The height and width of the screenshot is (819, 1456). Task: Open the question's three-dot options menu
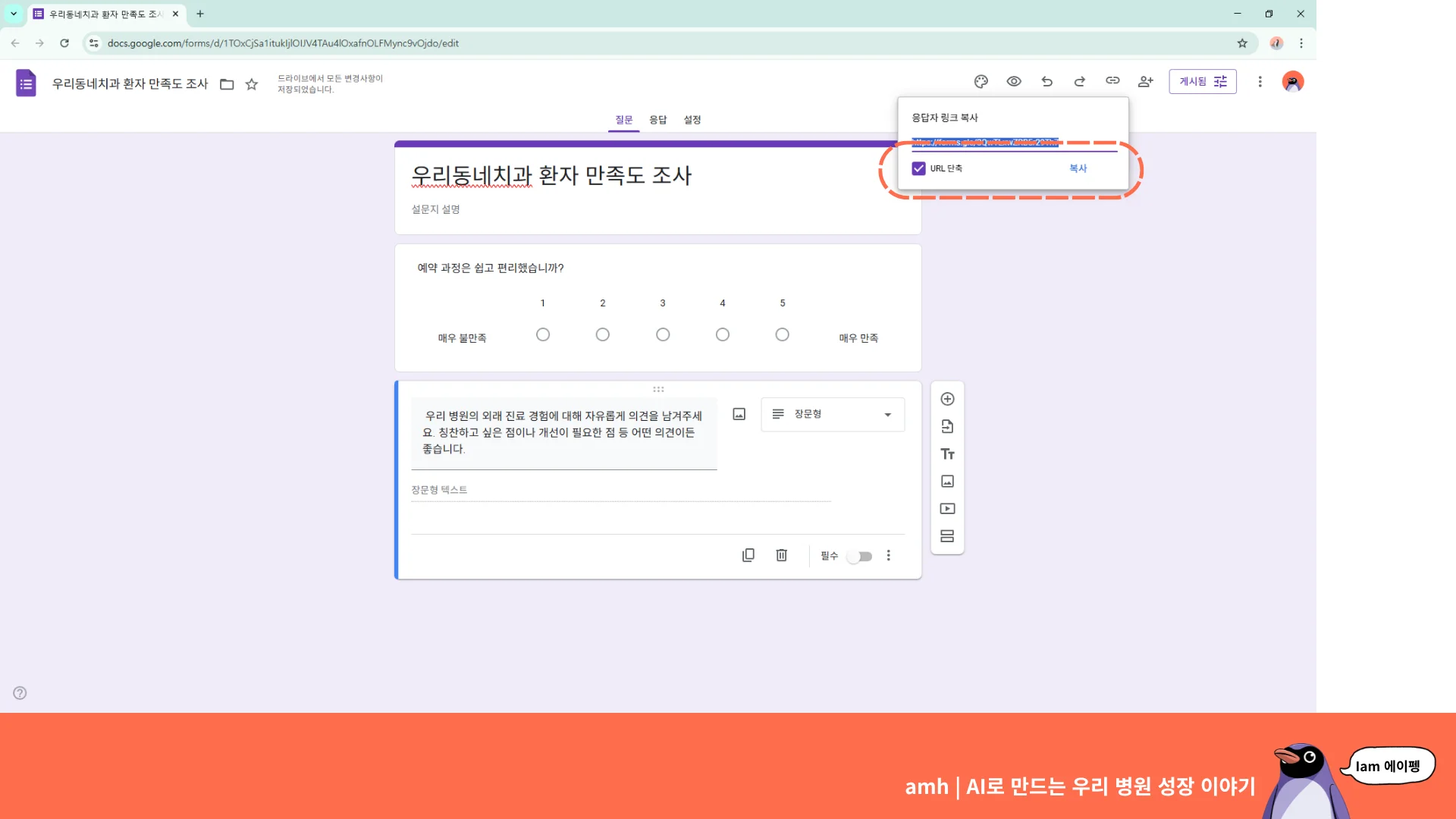click(888, 555)
